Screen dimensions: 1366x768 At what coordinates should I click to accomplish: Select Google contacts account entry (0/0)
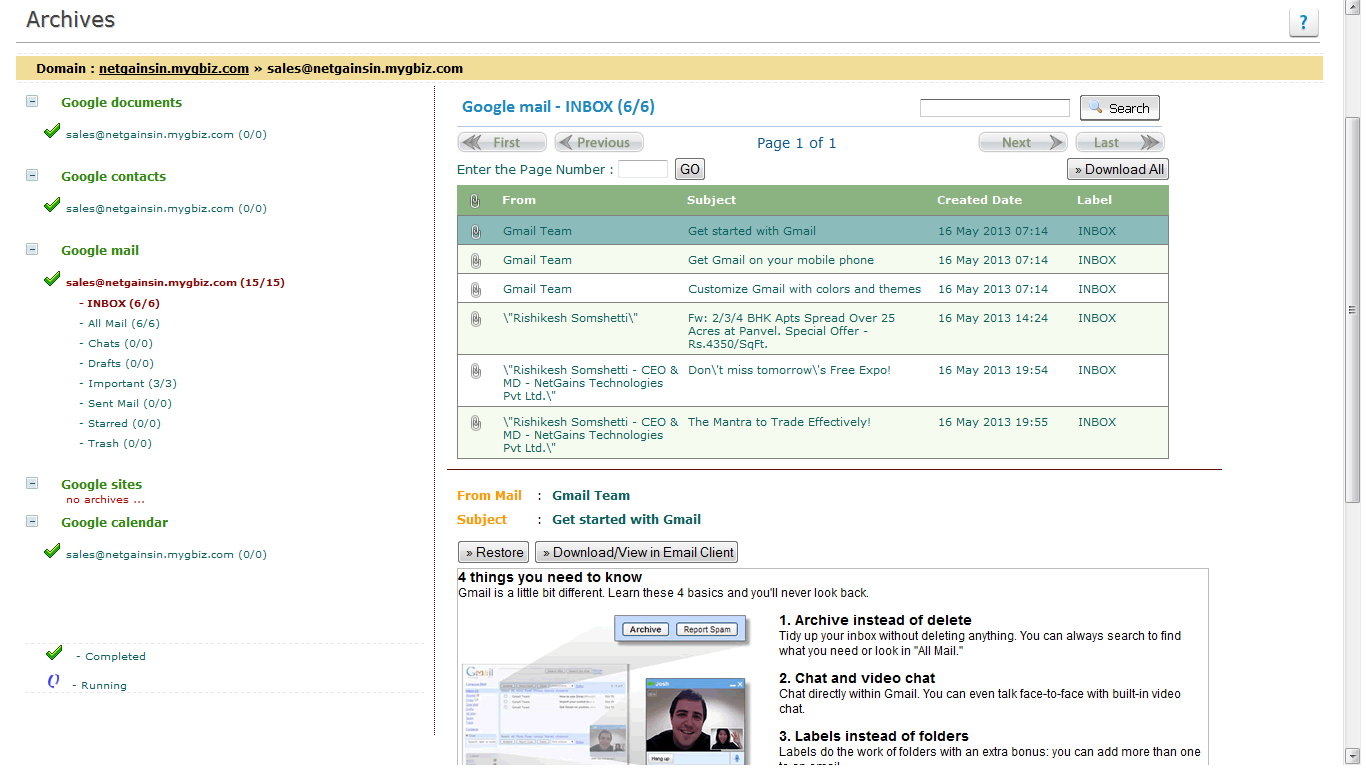(166, 208)
